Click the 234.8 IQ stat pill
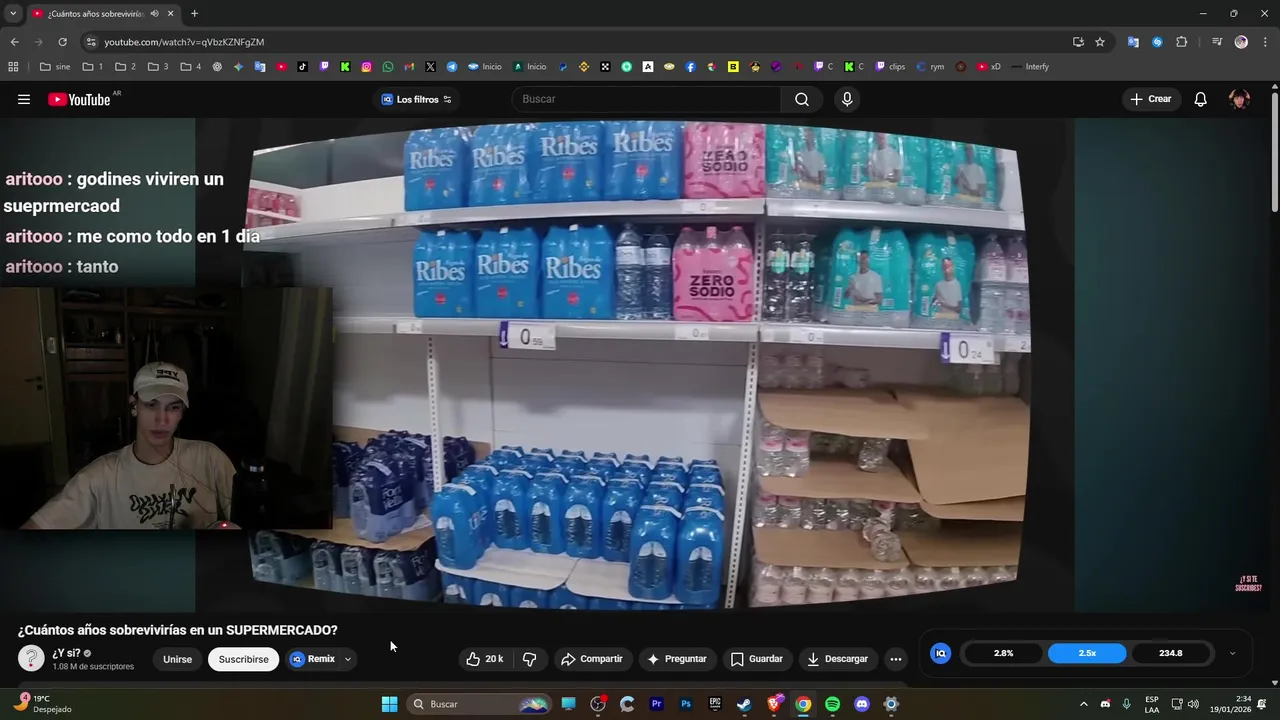This screenshot has width=1280, height=720. [1171, 653]
